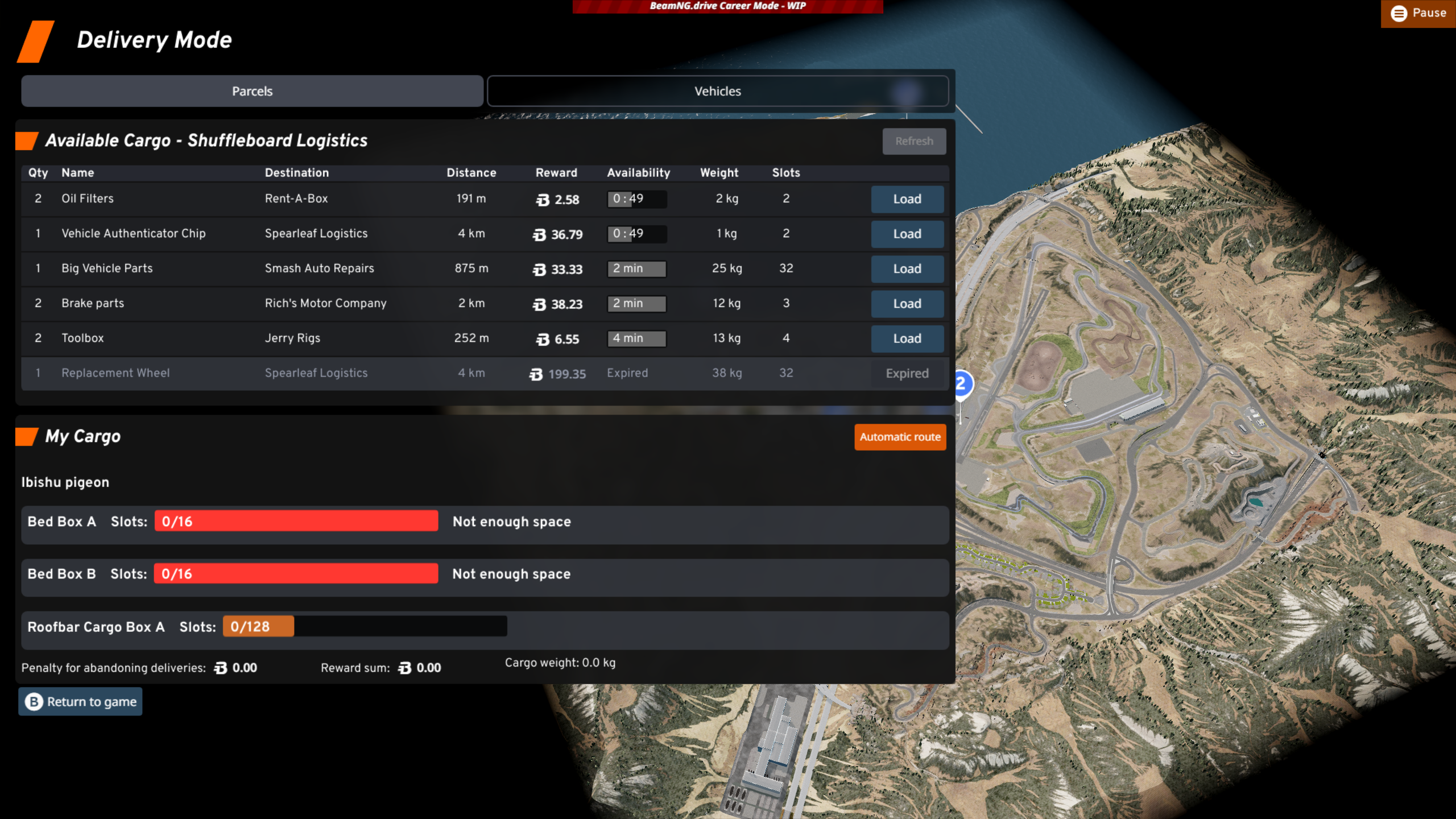Click the BeamNG.drive Career Mode WIP banner
1456x819 pixels.
(x=728, y=6)
